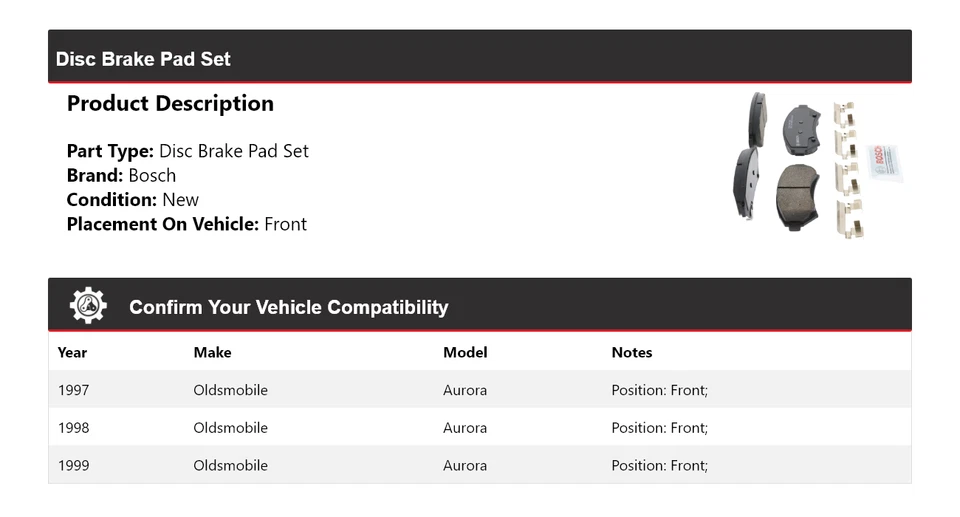This screenshot has width=960, height=517.
Task: Select the 1998 year cell
Action: tap(73, 428)
